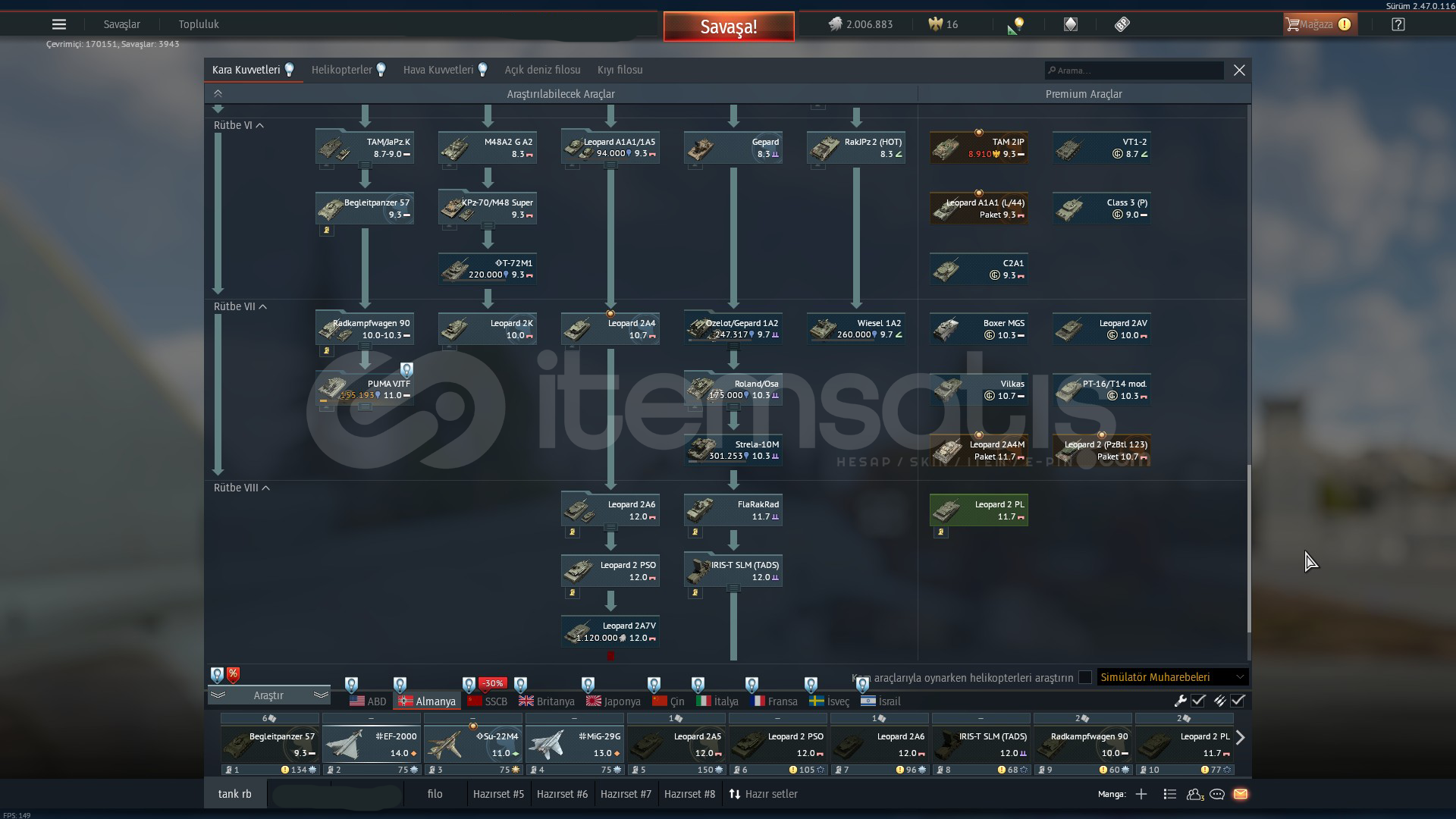Open the Simülatör Muharebeleri dropdown
This screenshot has height=819, width=1456.
point(1172,677)
